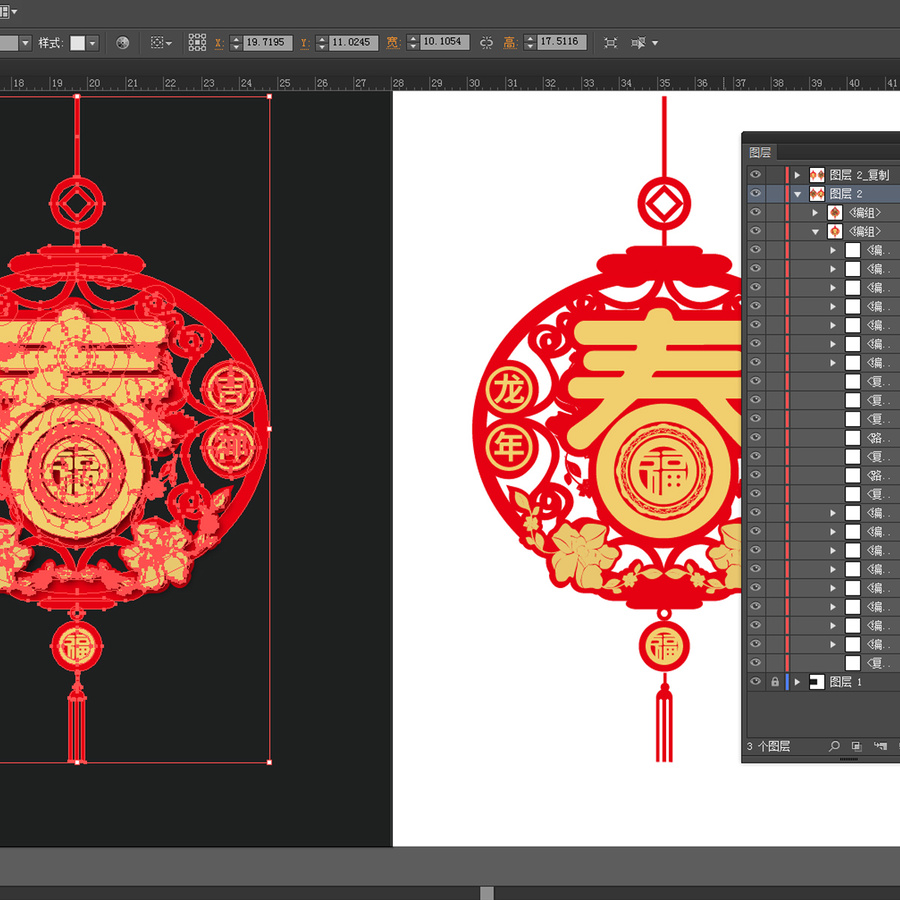900x900 pixels.
Task: Click the Y coordinate label link
Action: tap(305, 43)
